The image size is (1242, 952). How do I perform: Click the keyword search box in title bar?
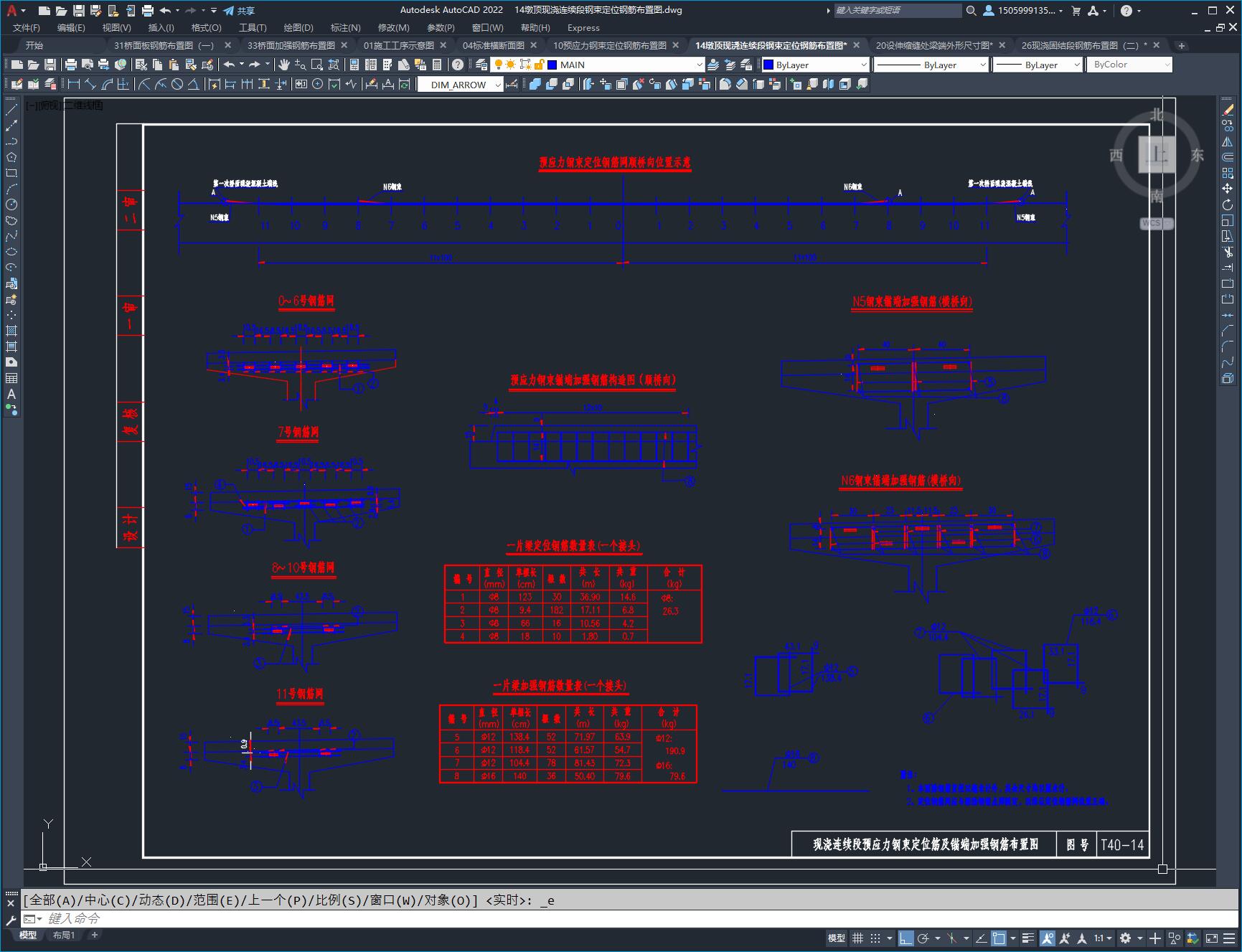(x=897, y=10)
